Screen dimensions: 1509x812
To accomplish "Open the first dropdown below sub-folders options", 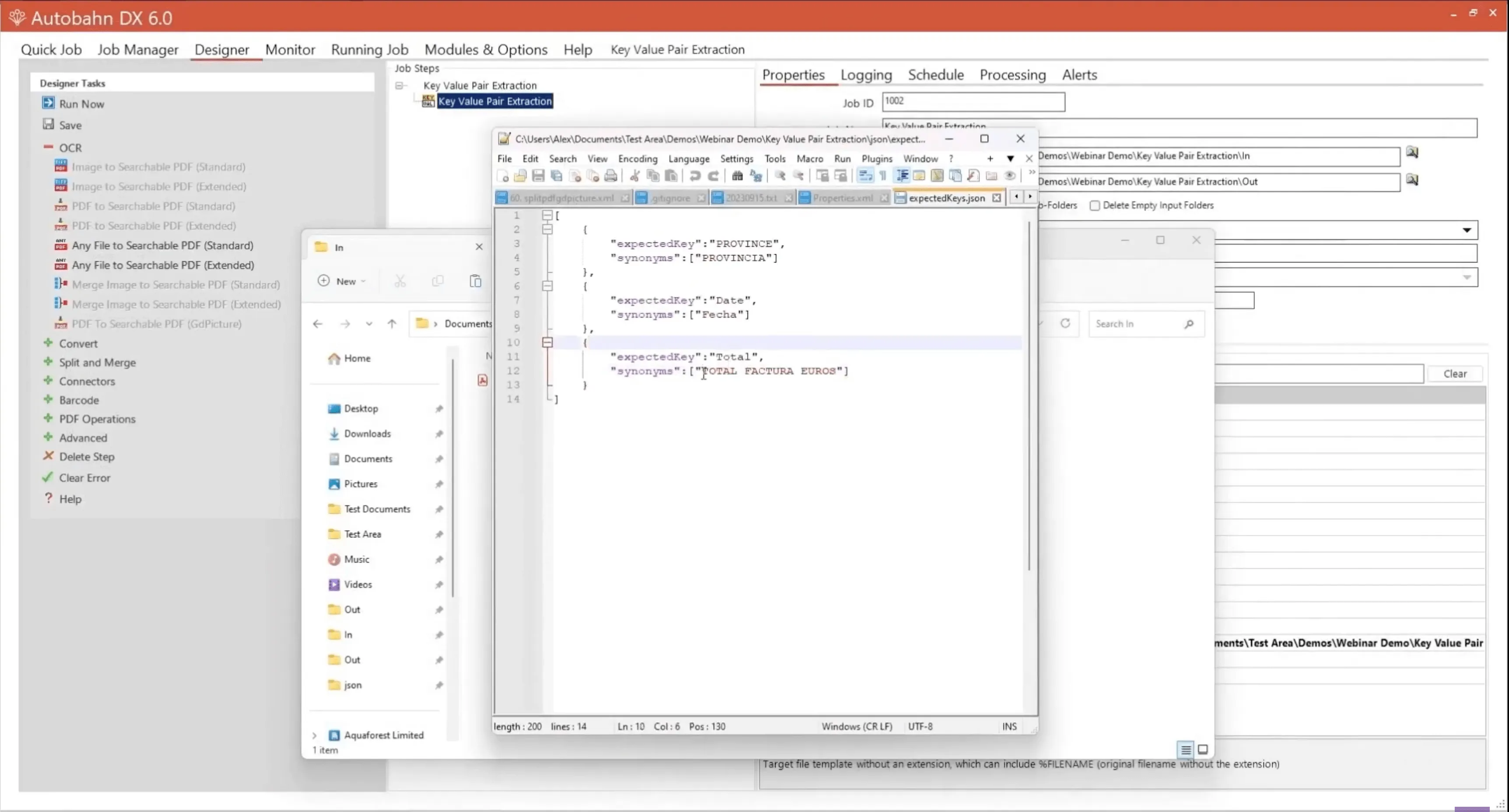I will pos(1467,230).
